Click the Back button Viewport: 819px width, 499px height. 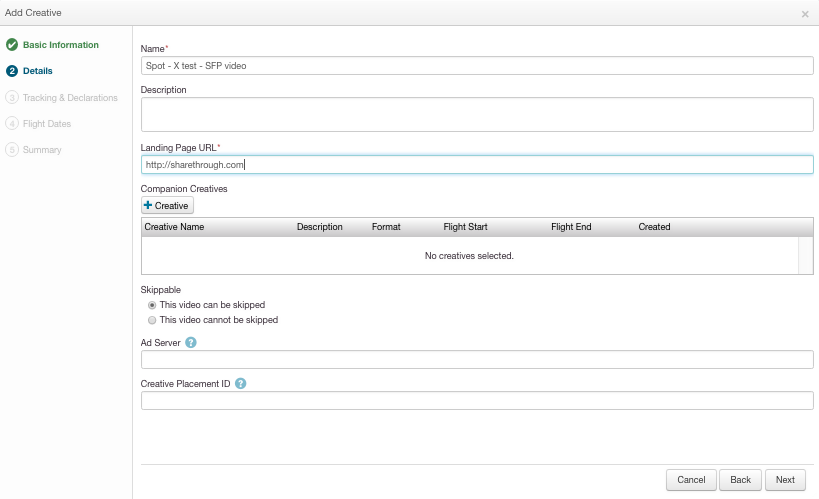(x=740, y=480)
